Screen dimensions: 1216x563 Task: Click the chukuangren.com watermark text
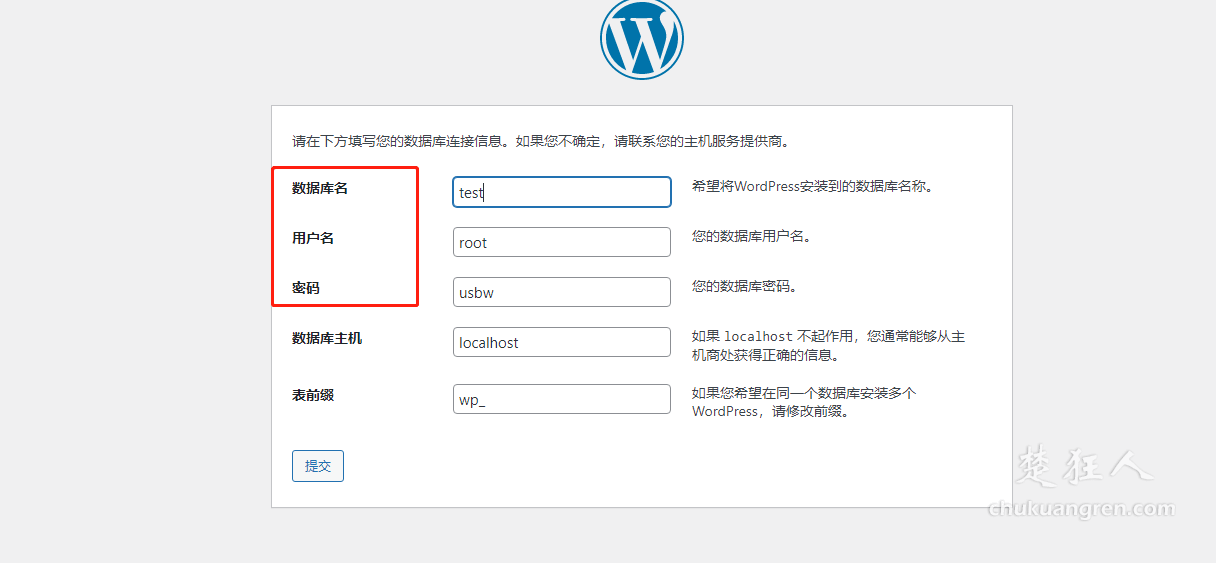[x=1081, y=509]
